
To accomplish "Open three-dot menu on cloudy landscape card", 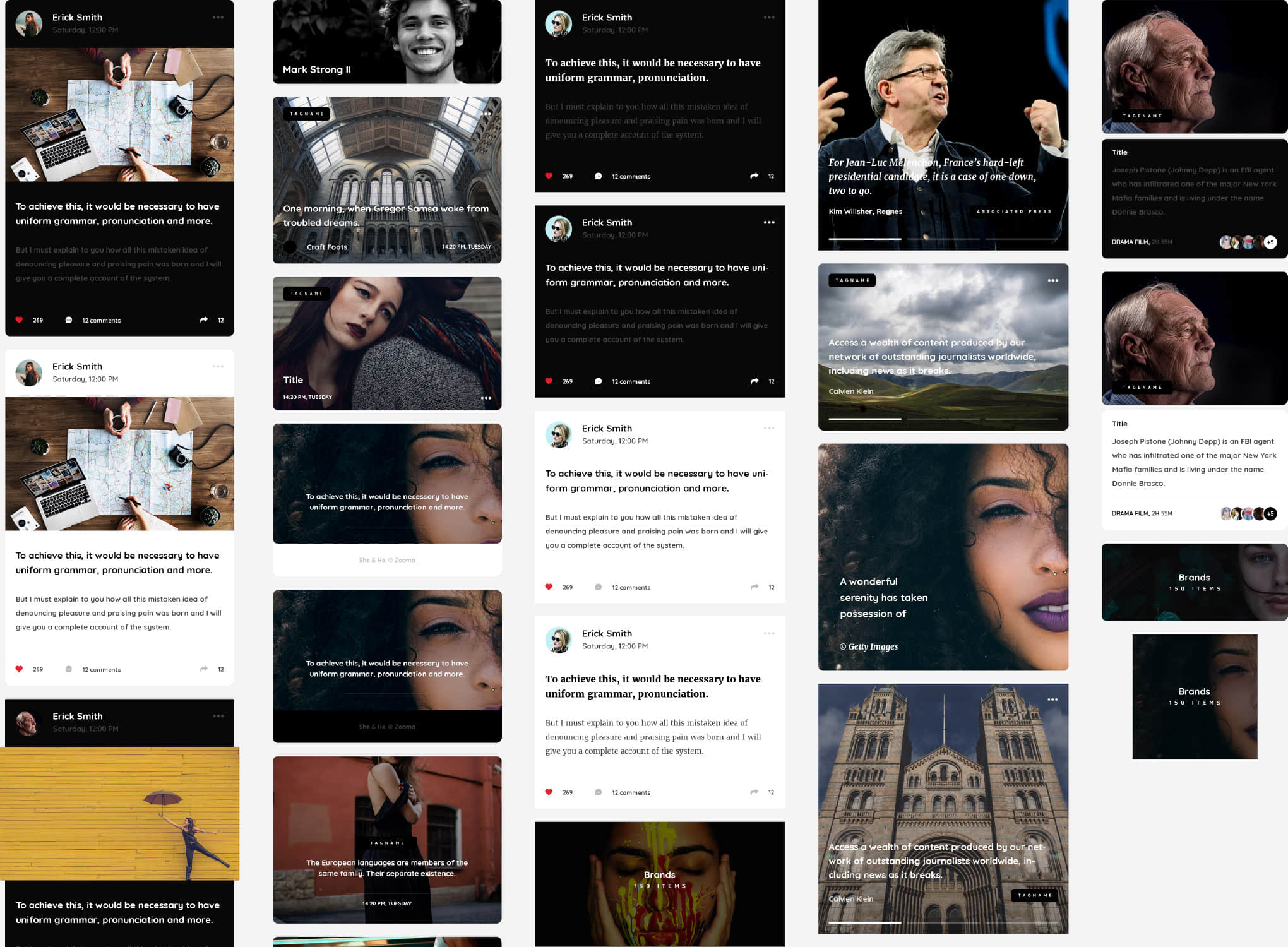I will pyautogui.click(x=1052, y=280).
